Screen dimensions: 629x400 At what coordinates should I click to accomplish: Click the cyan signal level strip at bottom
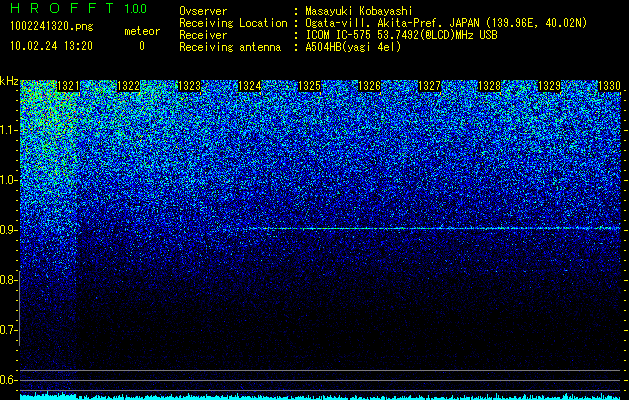[x=320, y=397]
